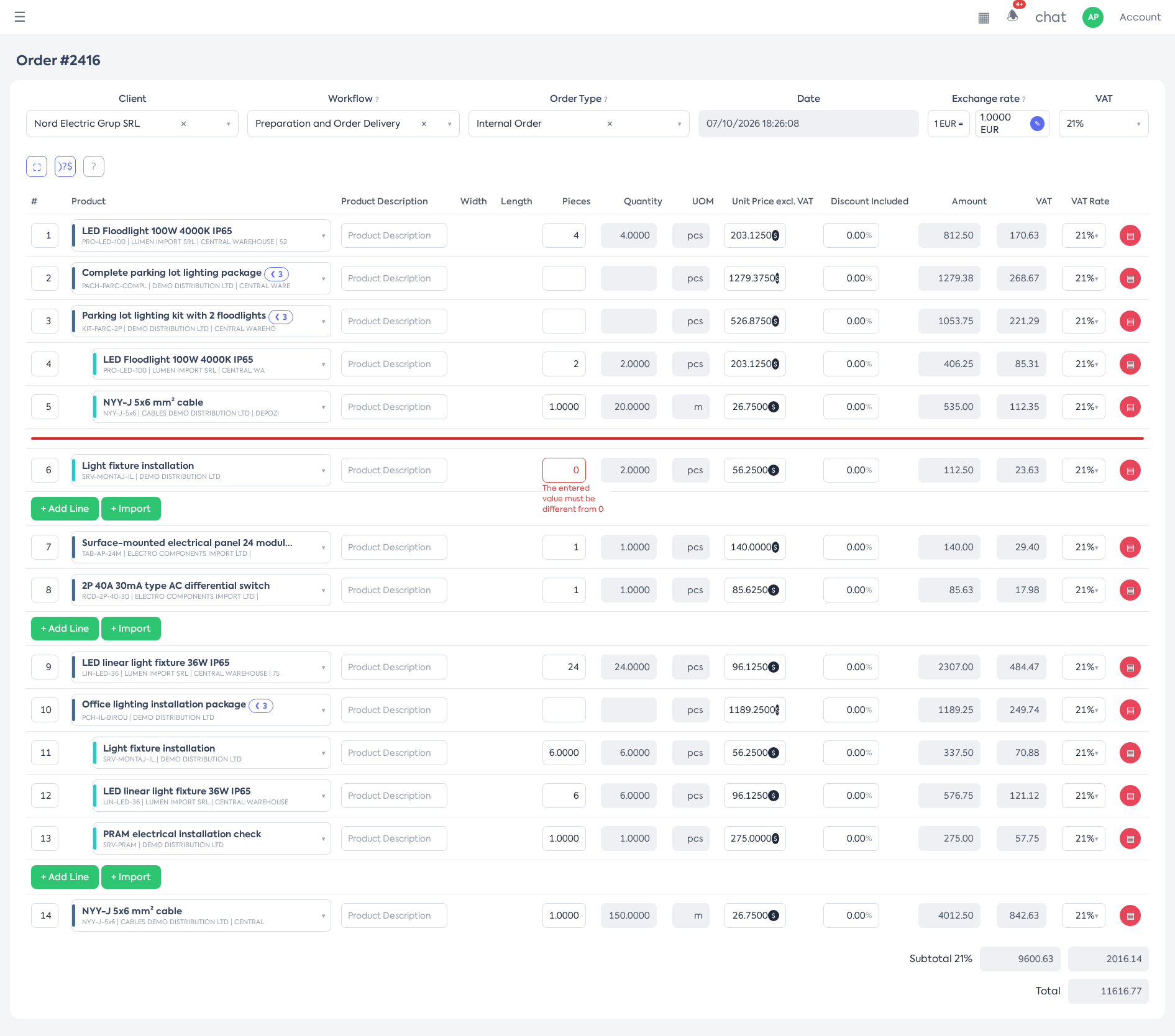Open product dropdown for Surface-mounted electrical panel
This screenshot has width=1175, height=1036.
323,547
